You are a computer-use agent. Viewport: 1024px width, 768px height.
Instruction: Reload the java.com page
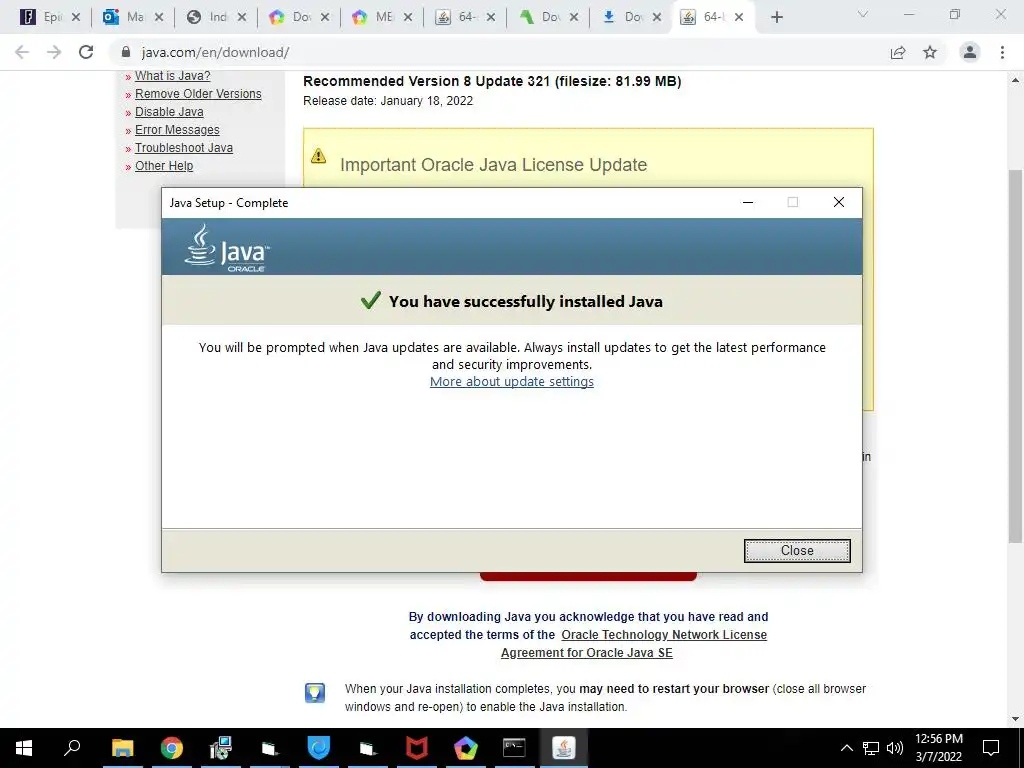(86, 52)
